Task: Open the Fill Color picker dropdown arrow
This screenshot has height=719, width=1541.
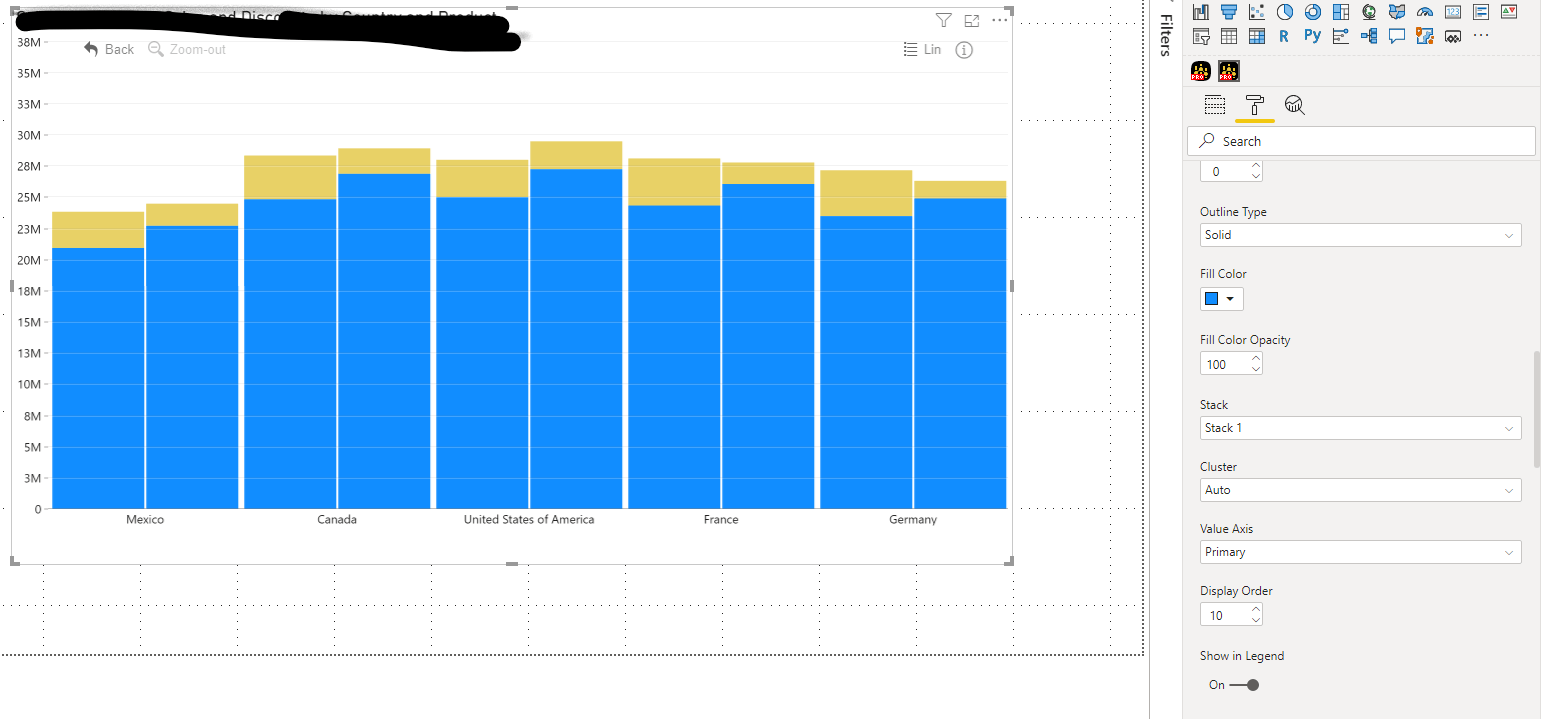Action: [1231, 299]
